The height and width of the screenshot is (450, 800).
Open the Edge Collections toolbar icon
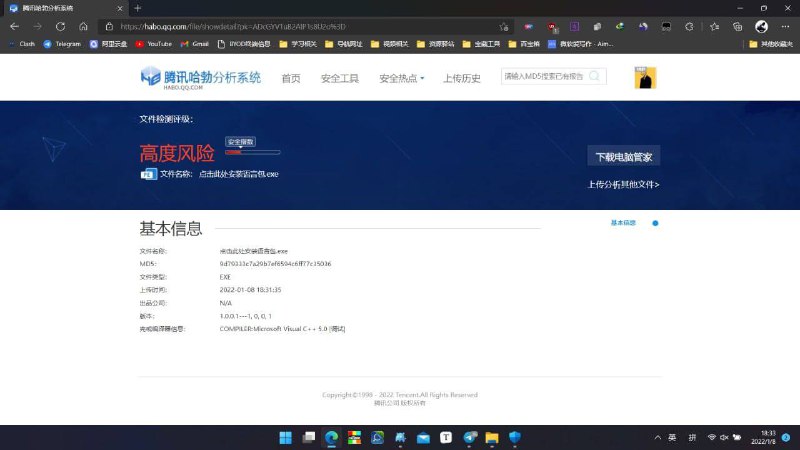(737, 27)
